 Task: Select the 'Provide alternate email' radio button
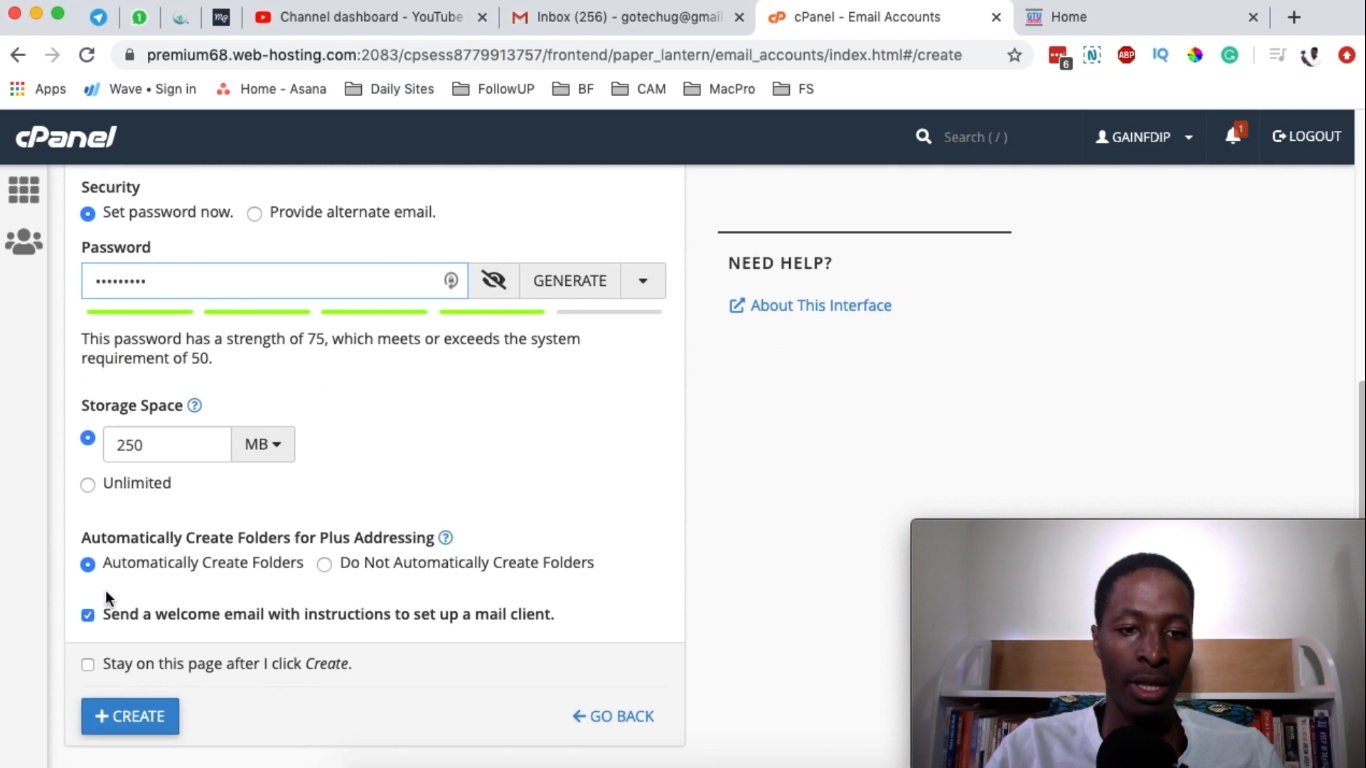(x=254, y=213)
